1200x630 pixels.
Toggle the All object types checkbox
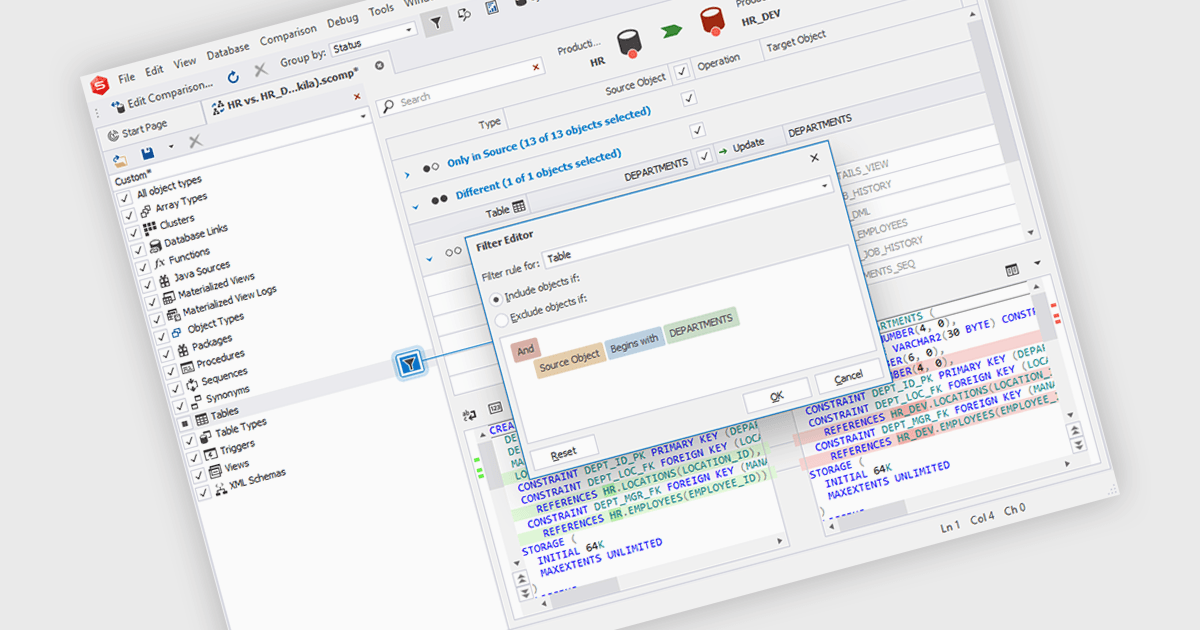point(126,198)
